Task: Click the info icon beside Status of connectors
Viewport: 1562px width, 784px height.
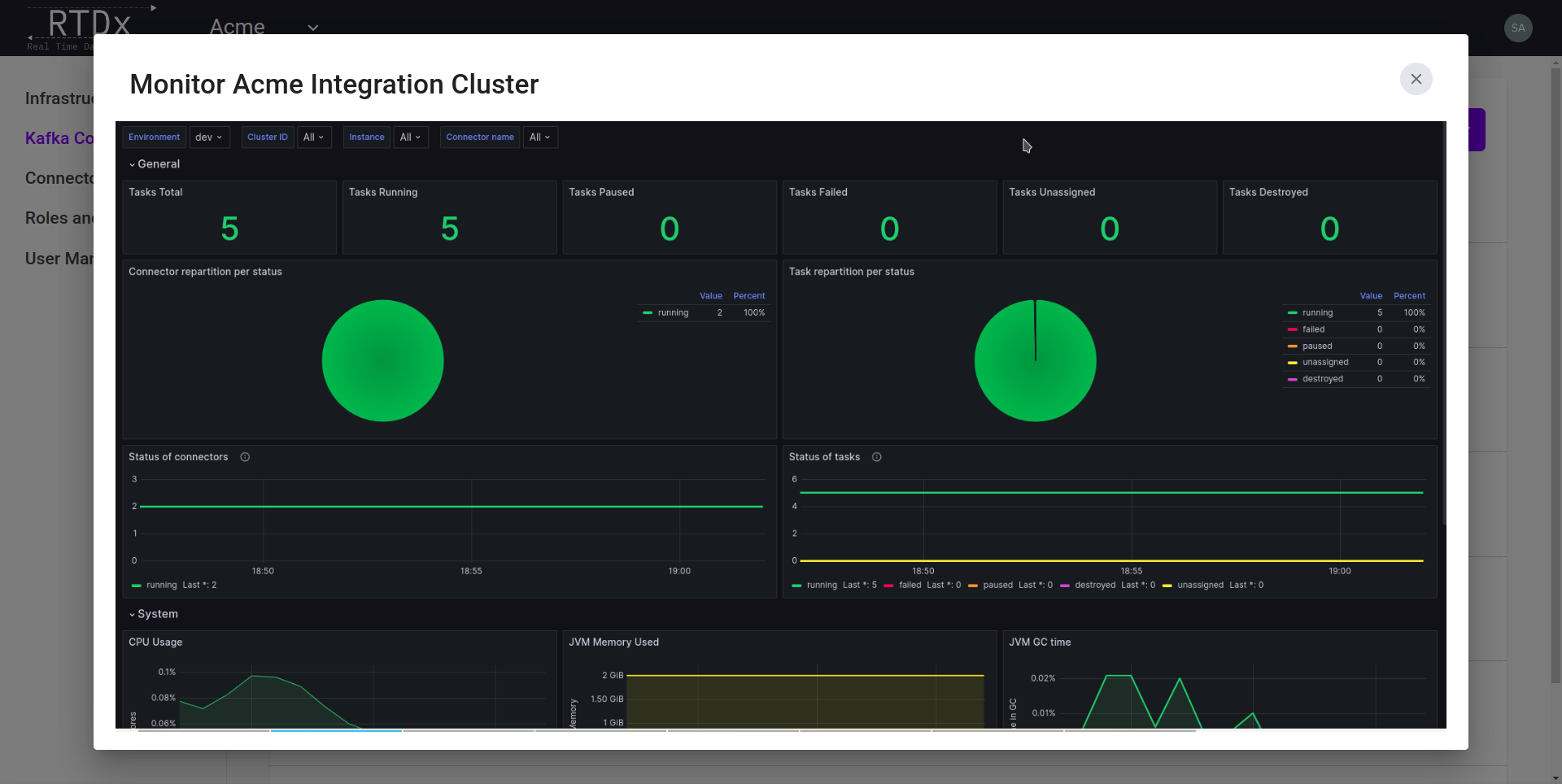Action: pos(245,457)
